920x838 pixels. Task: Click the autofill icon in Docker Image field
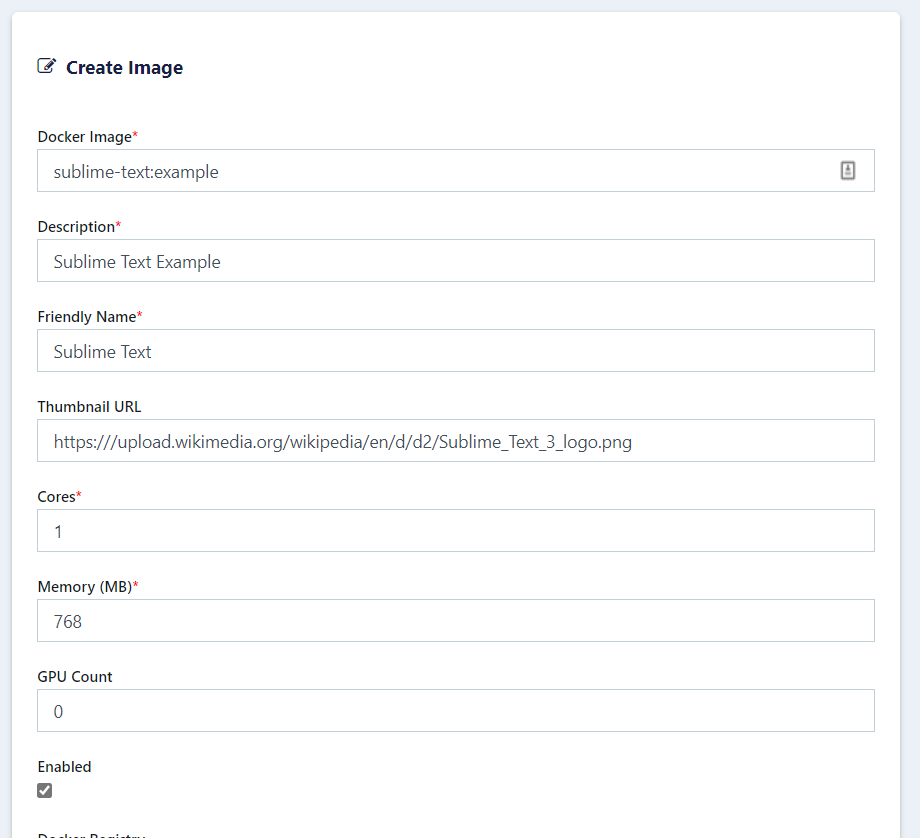point(847,171)
